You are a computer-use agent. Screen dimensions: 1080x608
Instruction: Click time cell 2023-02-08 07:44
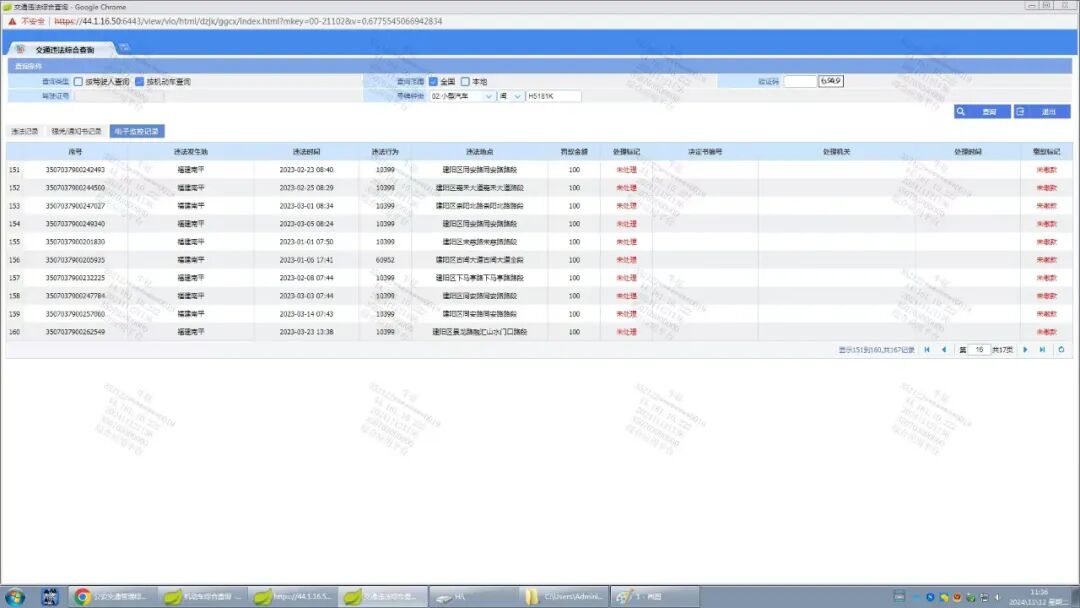[306, 278]
